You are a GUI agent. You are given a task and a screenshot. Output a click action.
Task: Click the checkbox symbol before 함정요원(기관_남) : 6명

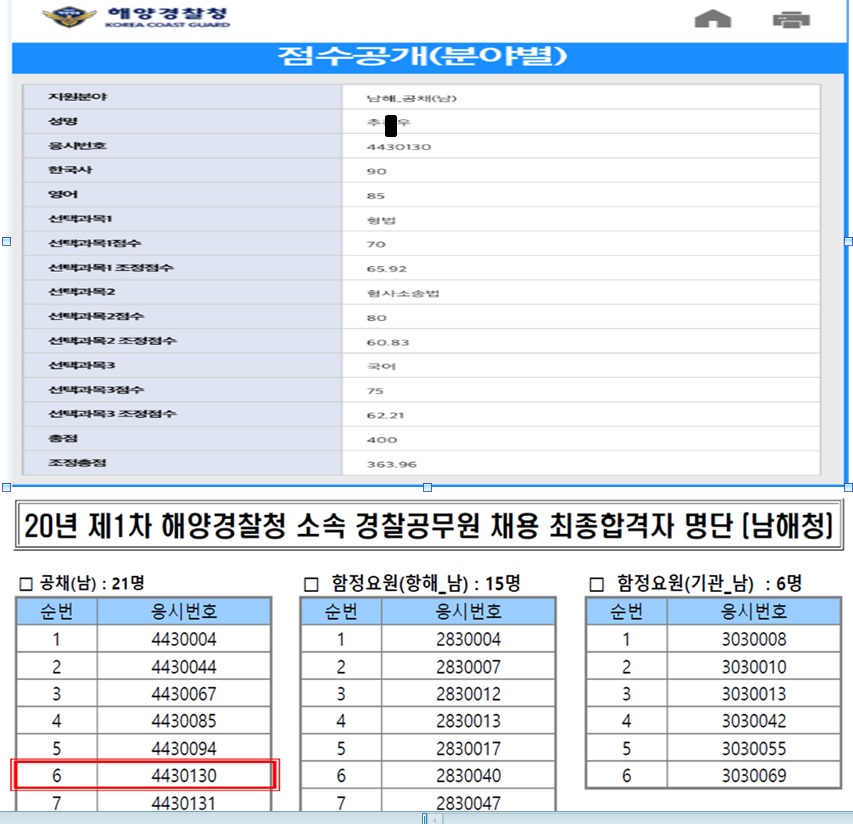[x=597, y=583]
